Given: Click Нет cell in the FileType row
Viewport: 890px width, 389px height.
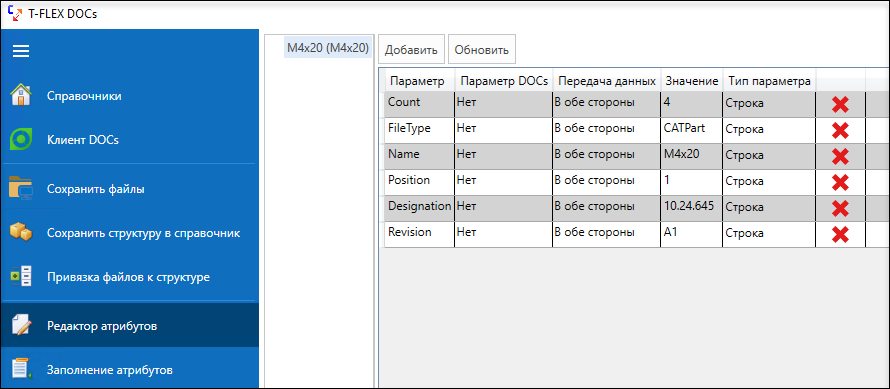Looking at the screenshot, I should [503, 130].
